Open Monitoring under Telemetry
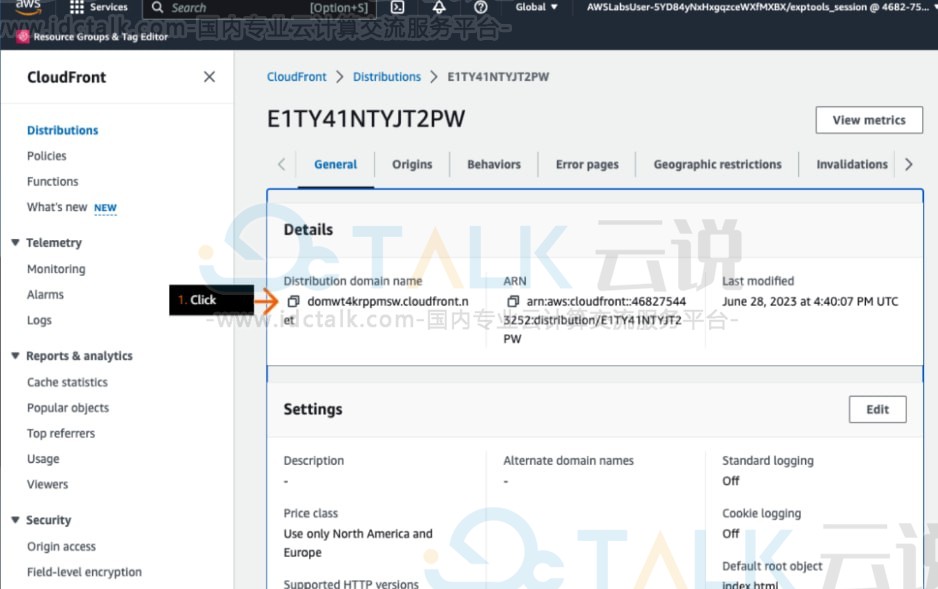 tap(56, 269)
